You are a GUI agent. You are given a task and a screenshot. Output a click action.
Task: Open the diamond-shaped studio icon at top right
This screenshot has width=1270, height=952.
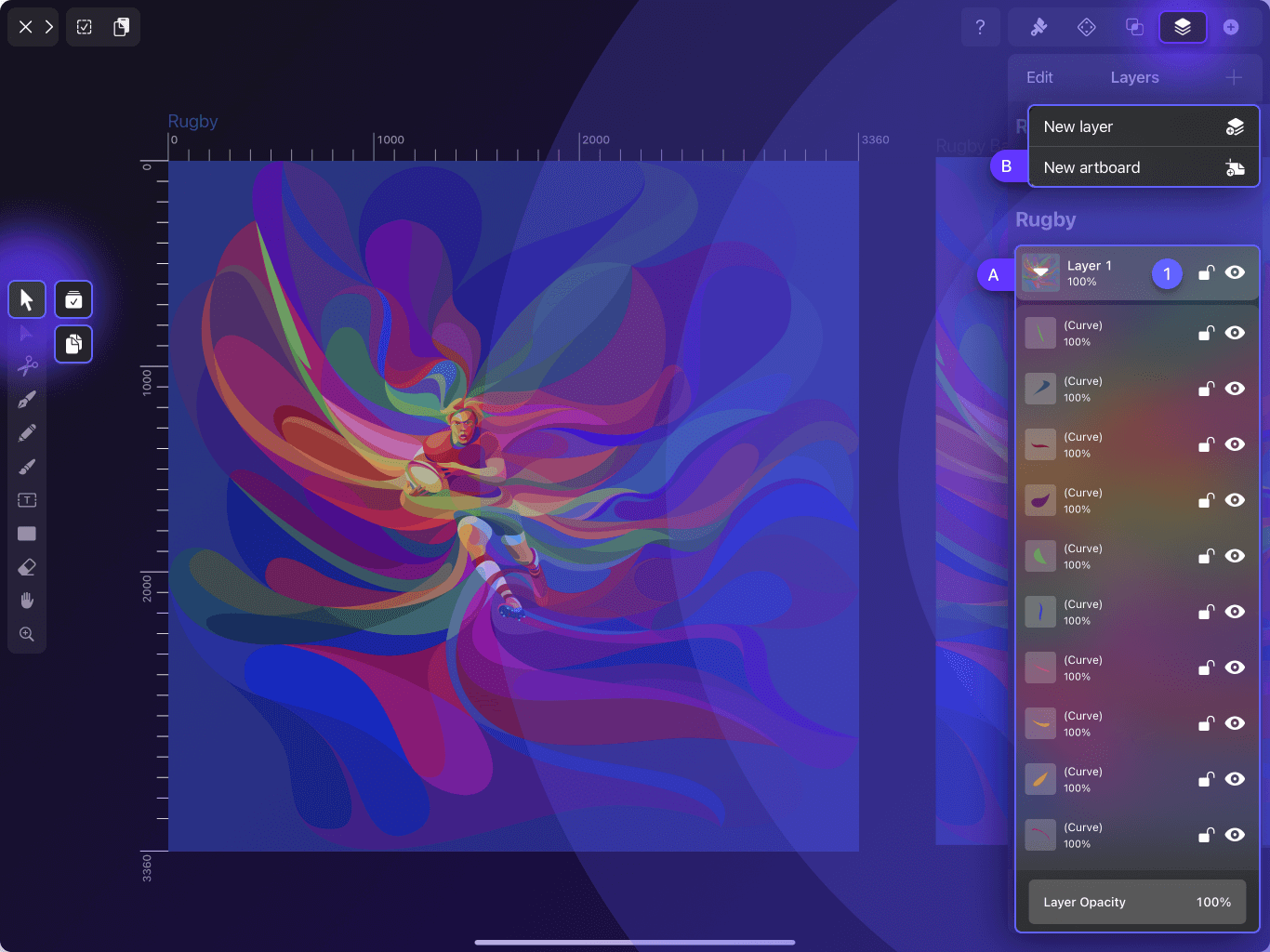[x=1086, y=27]
